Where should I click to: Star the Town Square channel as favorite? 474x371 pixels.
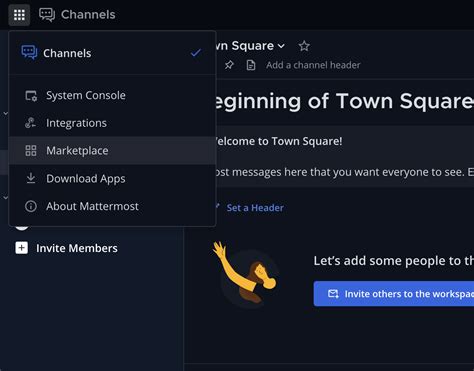[x=304, y=46]
